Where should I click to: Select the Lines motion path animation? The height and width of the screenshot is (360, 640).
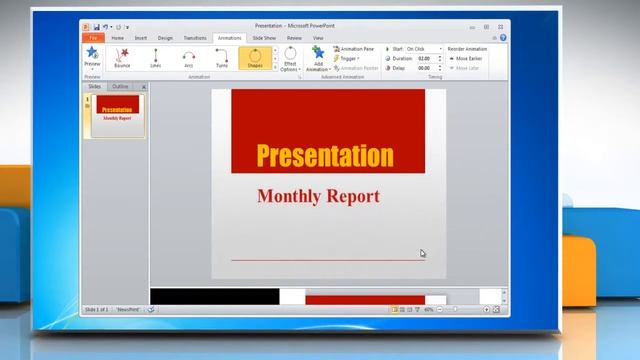click(156, 58)
